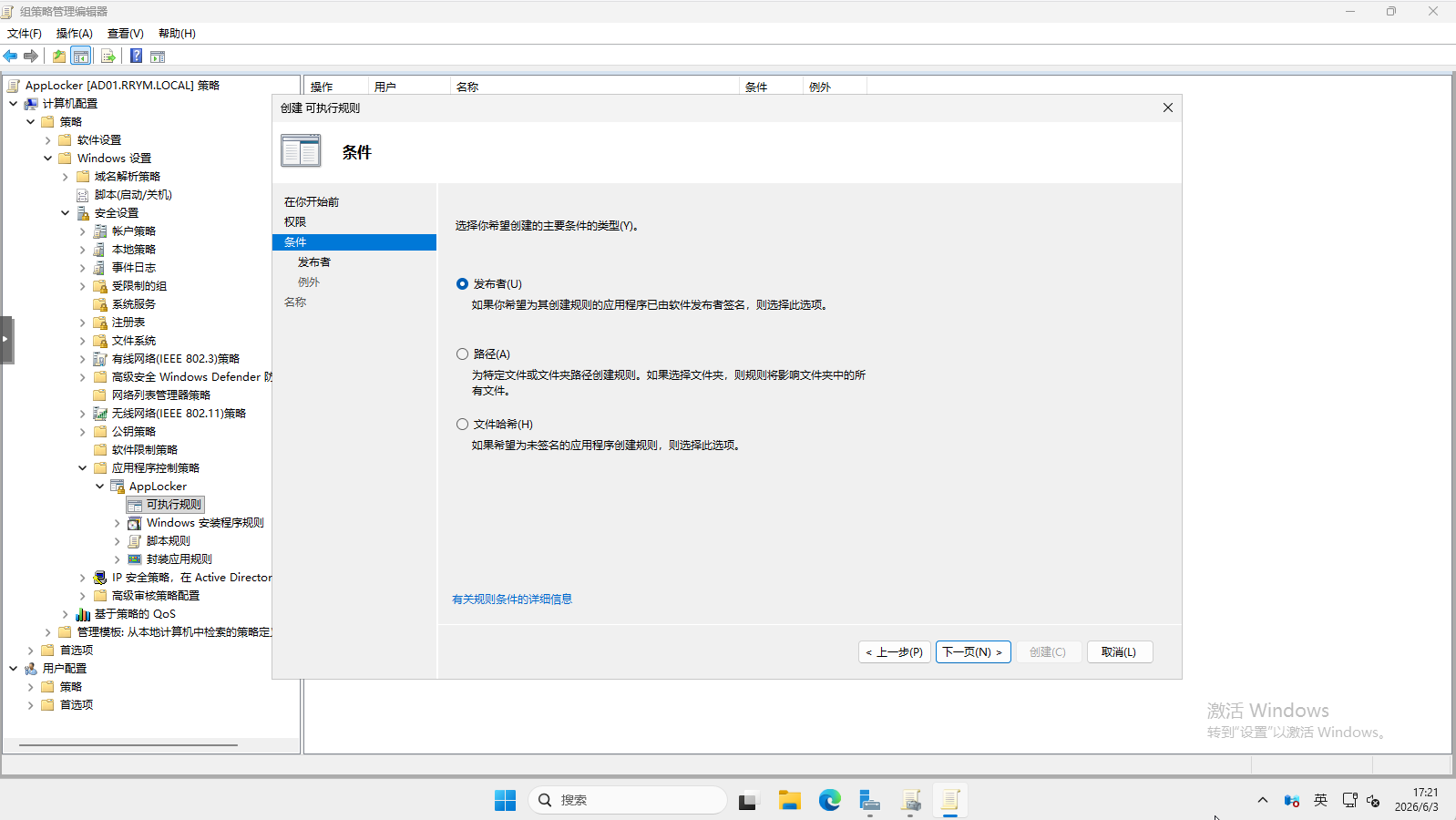Open the Windows Start menu
This screenshot has height=820, width=1456.
(x=506, y=800)
